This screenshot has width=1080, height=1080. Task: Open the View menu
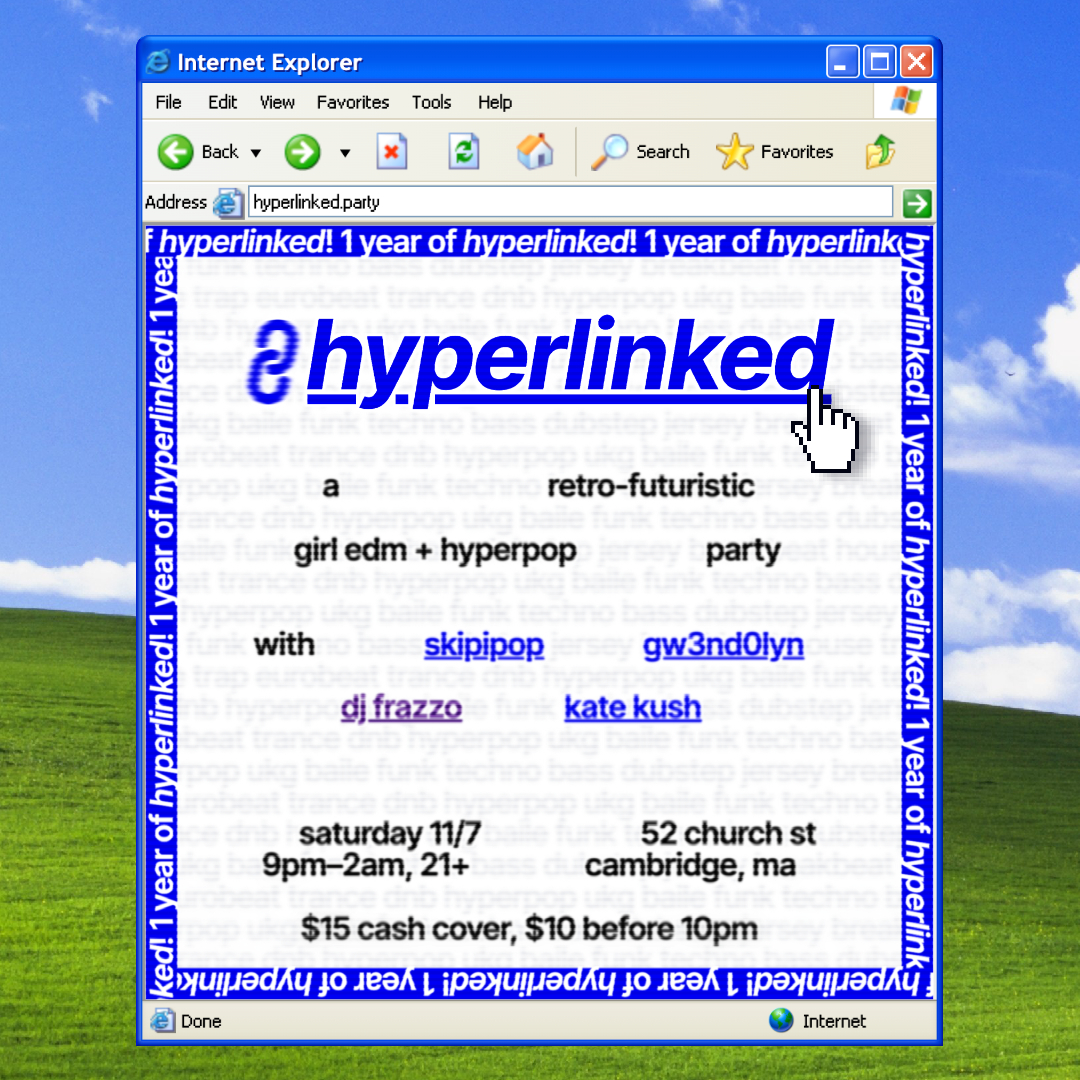277,102
